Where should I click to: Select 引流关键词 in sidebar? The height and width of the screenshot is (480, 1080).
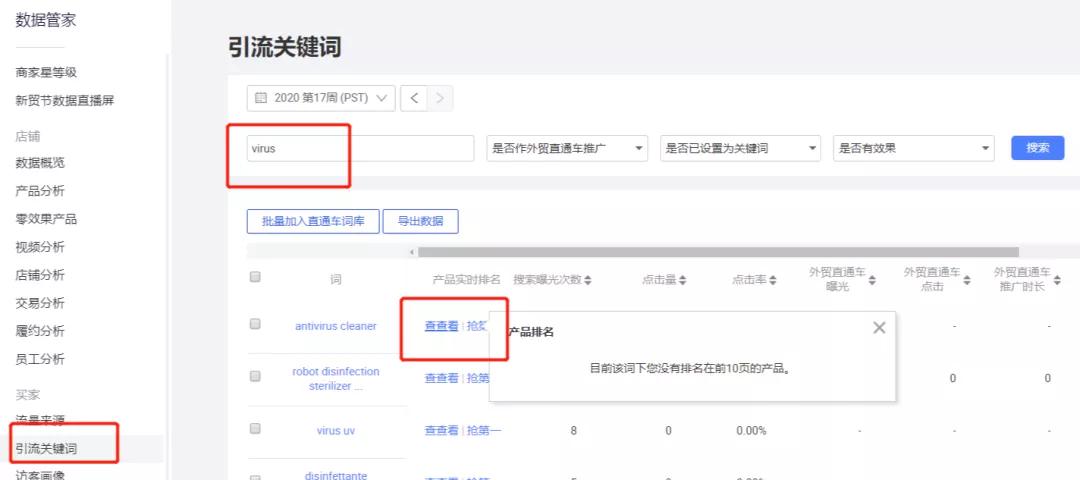(46, 449)
